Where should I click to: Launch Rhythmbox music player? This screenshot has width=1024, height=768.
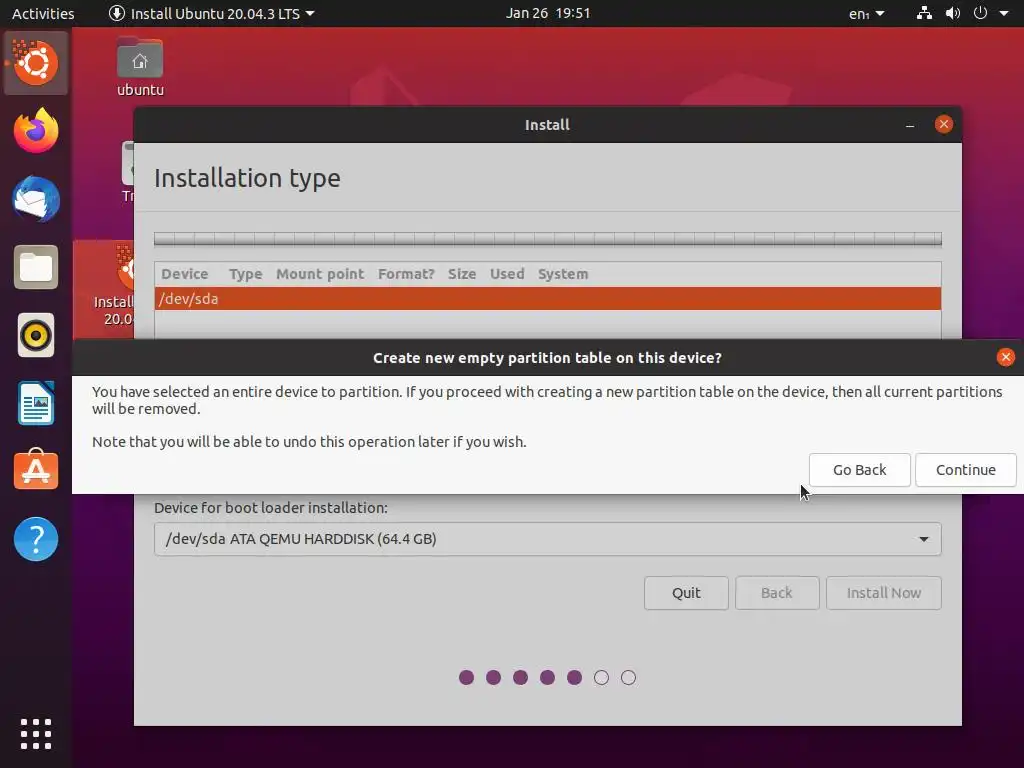36,335
